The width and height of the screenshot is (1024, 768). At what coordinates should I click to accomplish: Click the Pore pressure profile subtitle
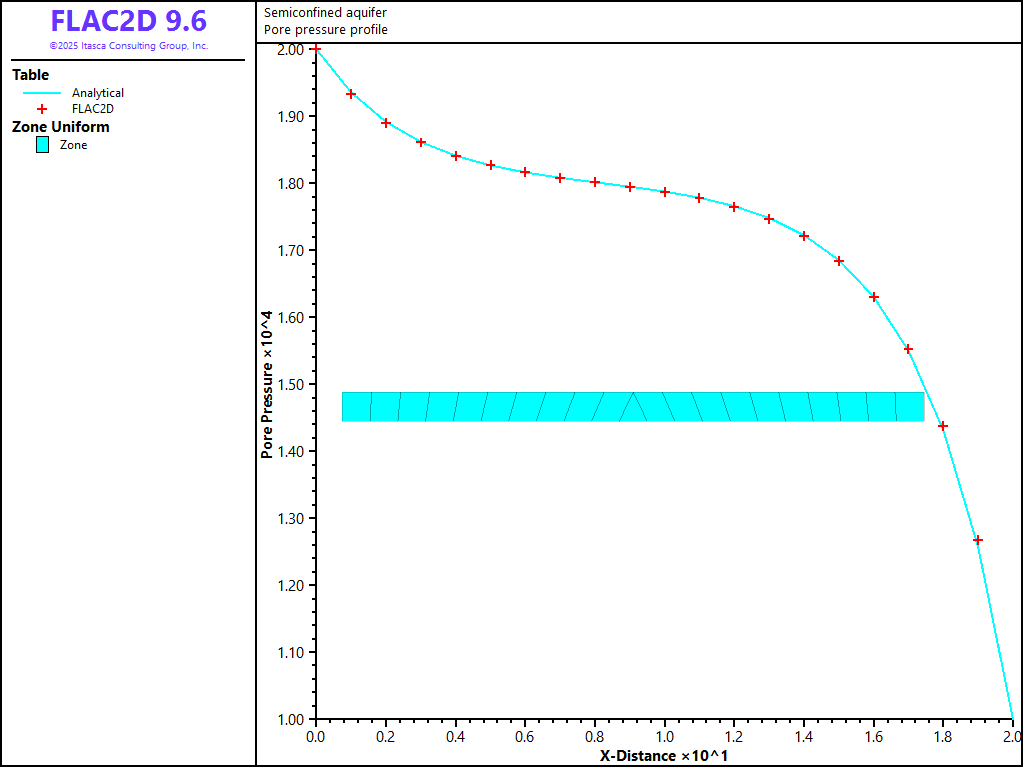pos(326,30)
